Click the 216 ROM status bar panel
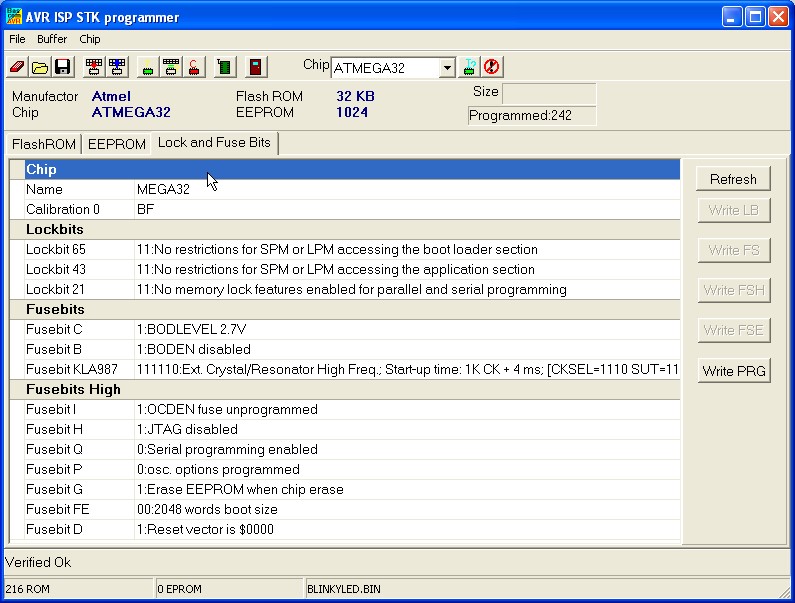The height and width of the screenshot is (603, 795). [x=78, y=589]
